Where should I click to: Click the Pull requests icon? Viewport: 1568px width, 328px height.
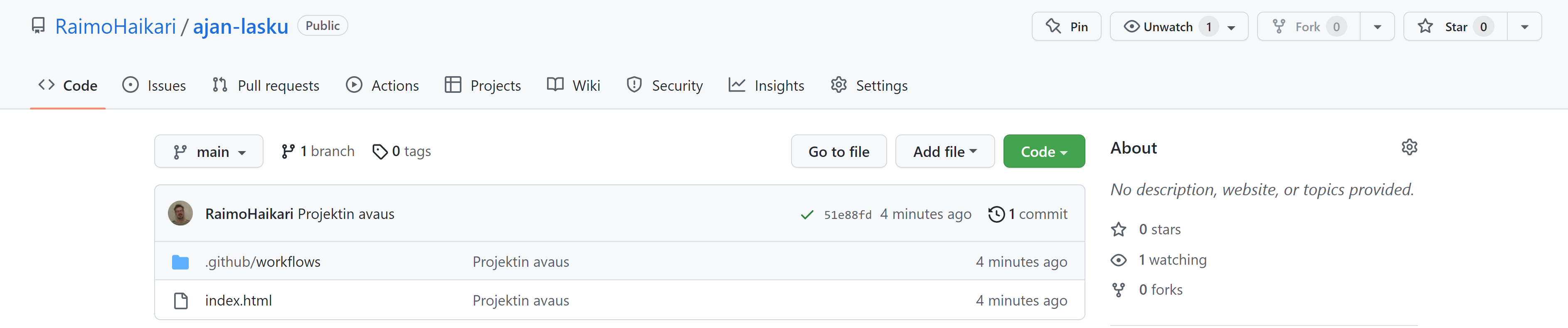point(220,85)
